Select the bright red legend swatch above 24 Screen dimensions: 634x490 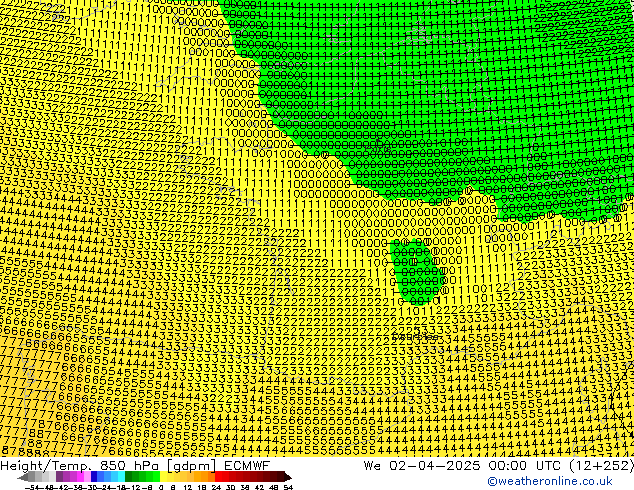coord(218,477)
